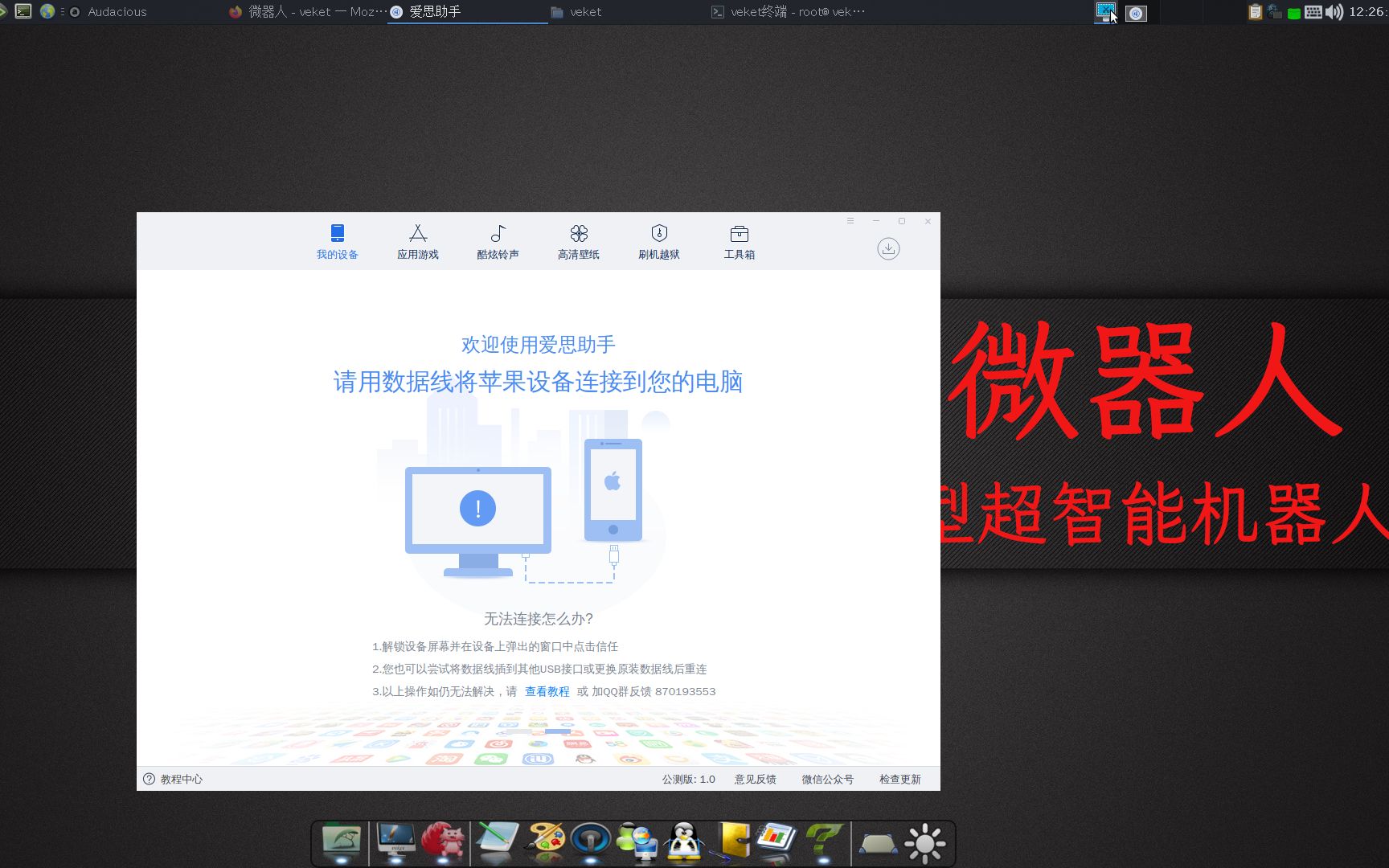Maximize the 爱思助手 window
This screenshot has width=1389, height=868.
(x=902, y=221)
